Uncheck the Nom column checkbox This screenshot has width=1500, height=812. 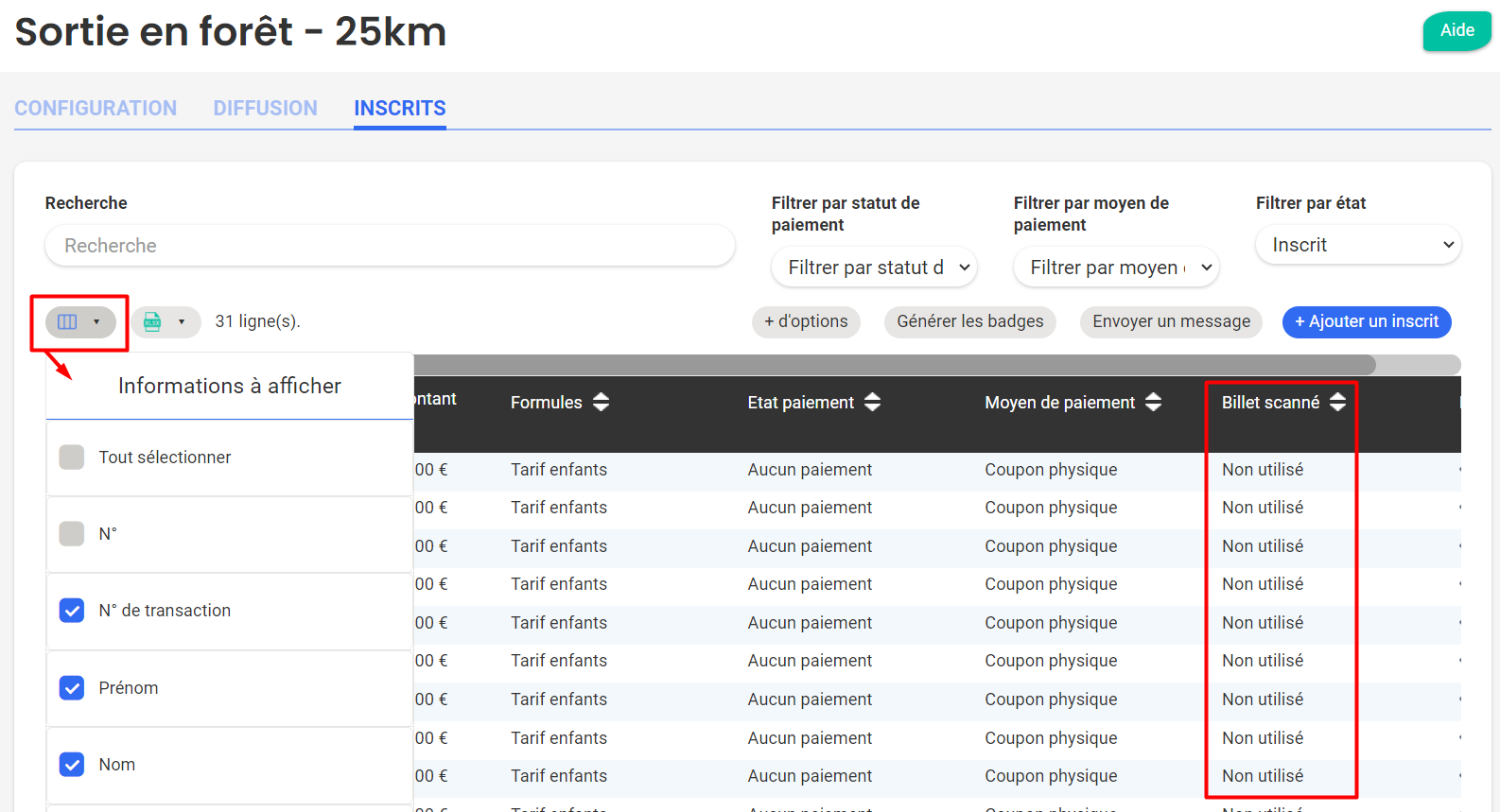click(x=72, y=765)
